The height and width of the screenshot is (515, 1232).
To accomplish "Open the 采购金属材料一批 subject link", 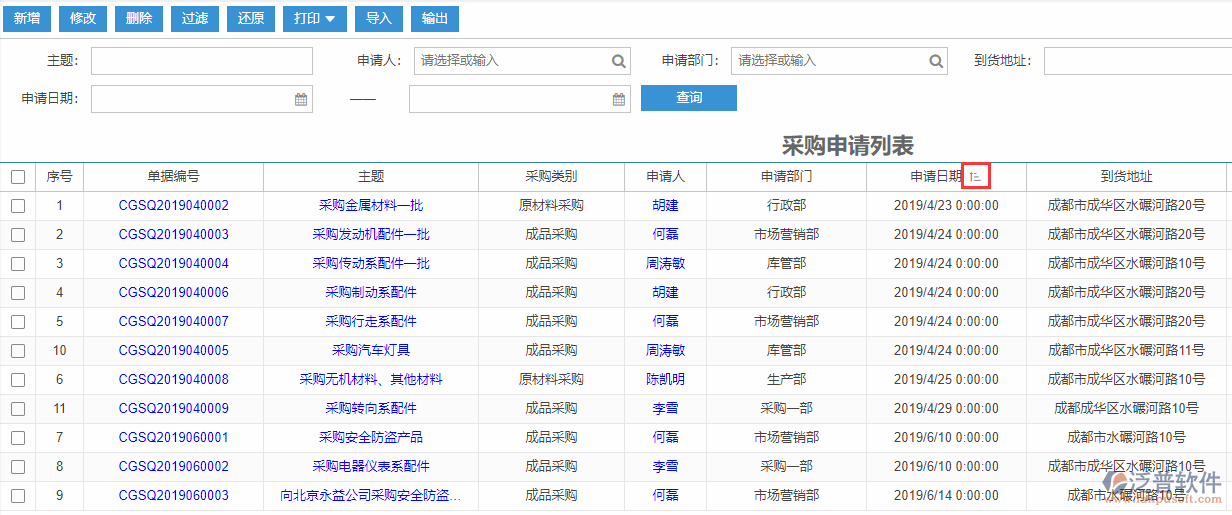I will click(x=371, y=206).
